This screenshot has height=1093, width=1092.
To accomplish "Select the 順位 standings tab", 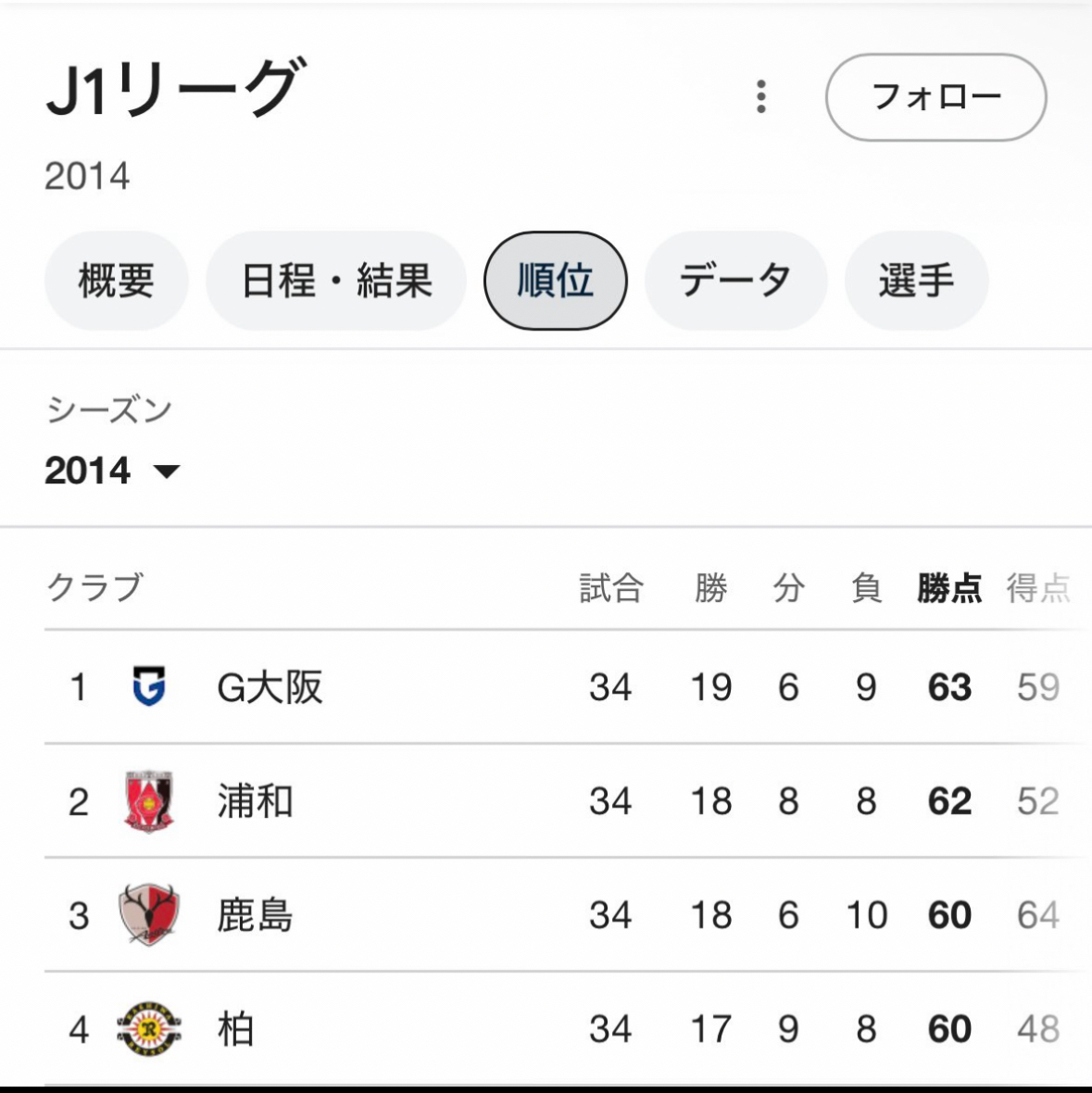I will [x=556, y=281].
